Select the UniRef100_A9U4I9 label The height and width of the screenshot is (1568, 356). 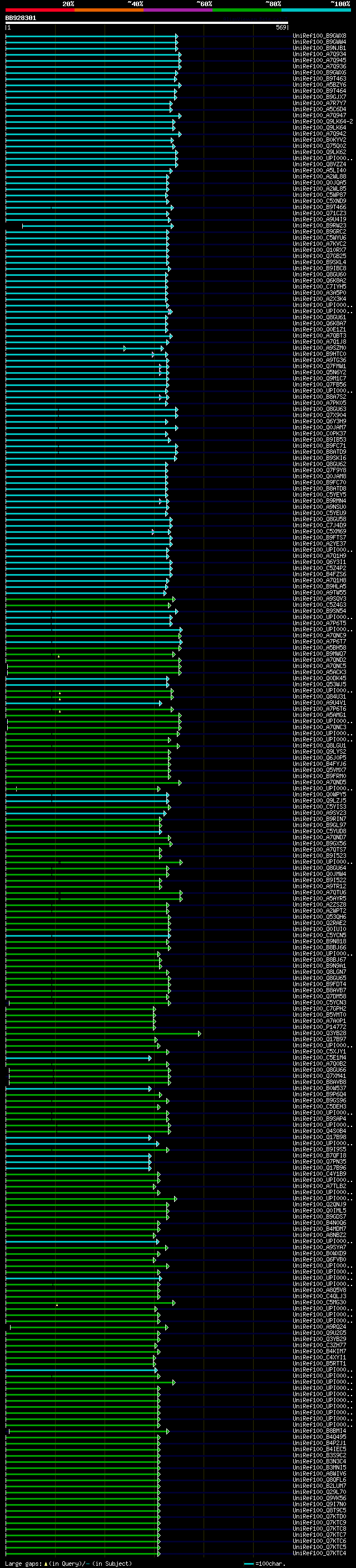point(319,219)
